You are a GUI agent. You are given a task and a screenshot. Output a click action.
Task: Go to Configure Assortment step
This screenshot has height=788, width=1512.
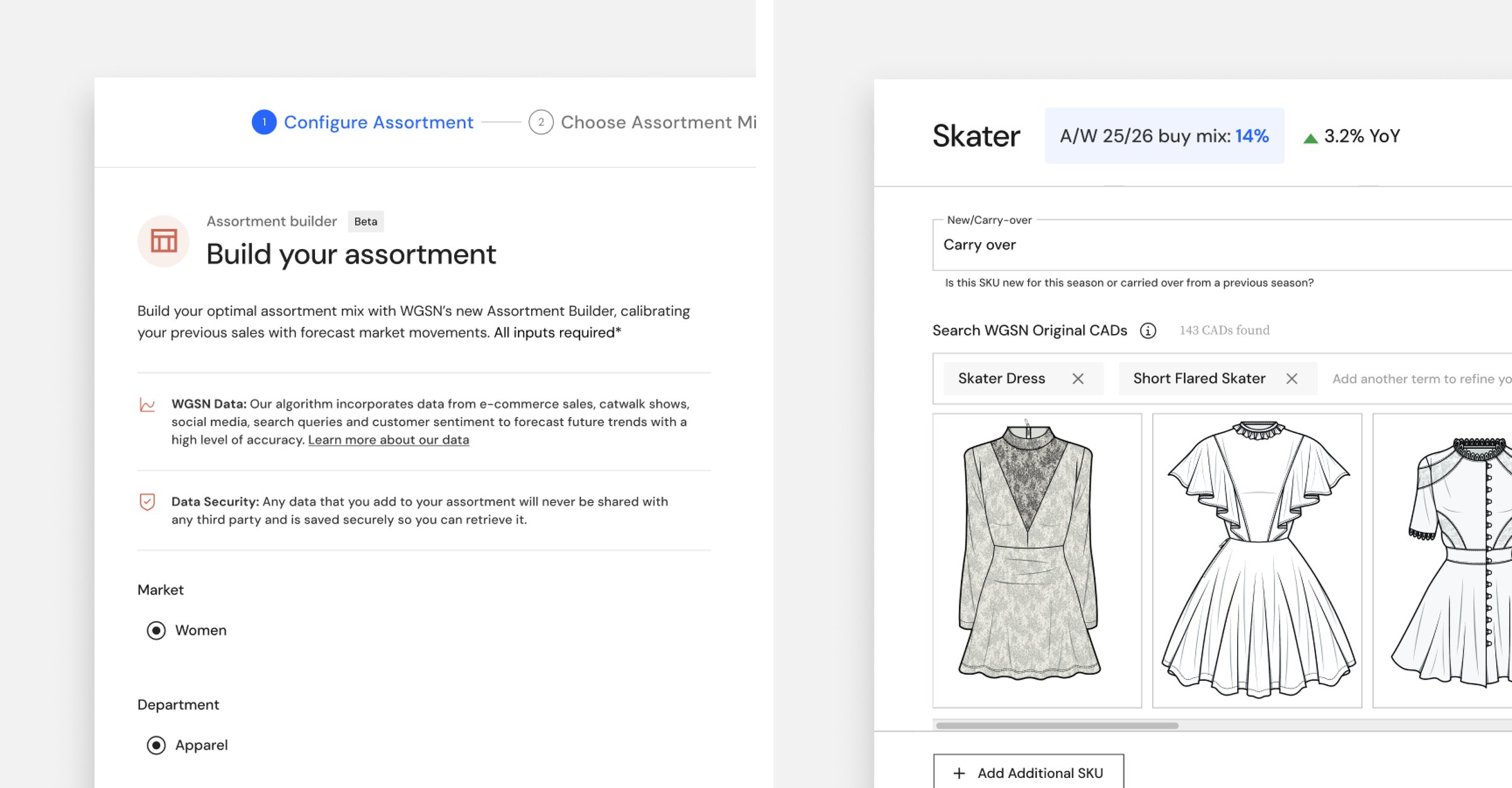(x=378, y=122)
